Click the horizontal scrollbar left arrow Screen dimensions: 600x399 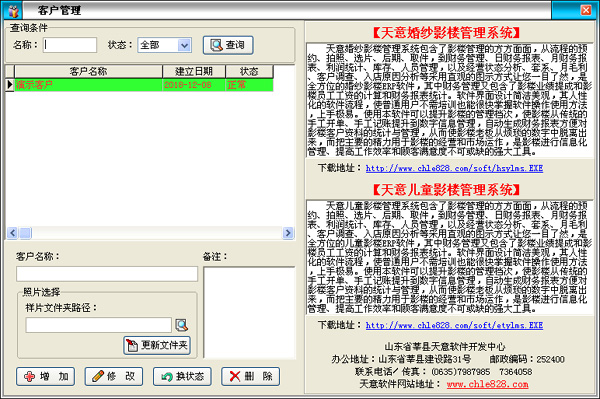tap(12, 233)
